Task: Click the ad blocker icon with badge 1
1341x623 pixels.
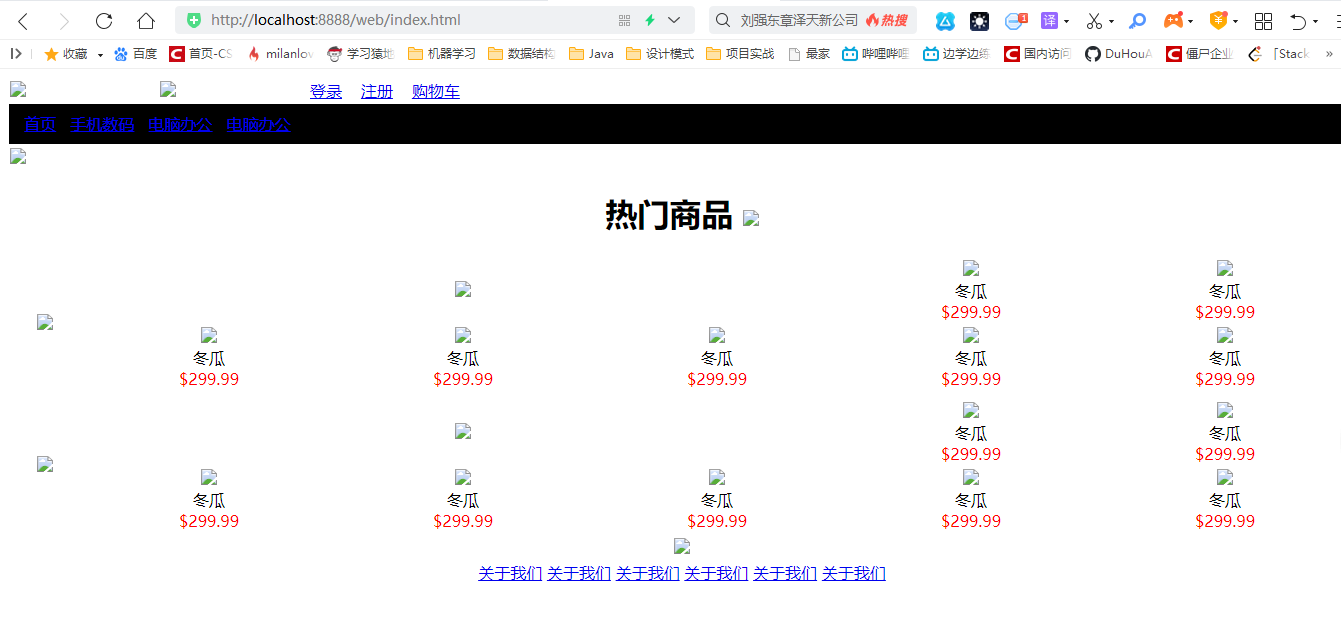Action: 1014,20
